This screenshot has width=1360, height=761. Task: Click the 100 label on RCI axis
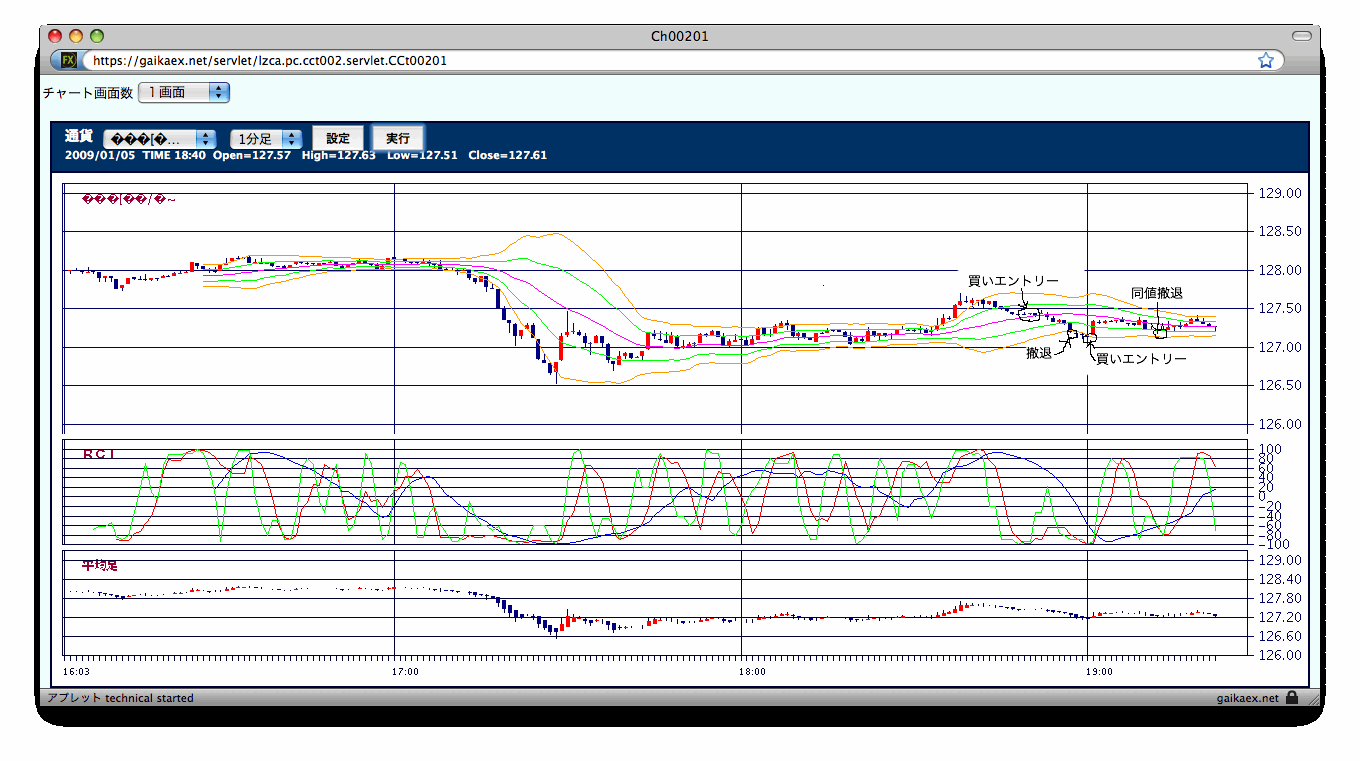click(1268, 449)
